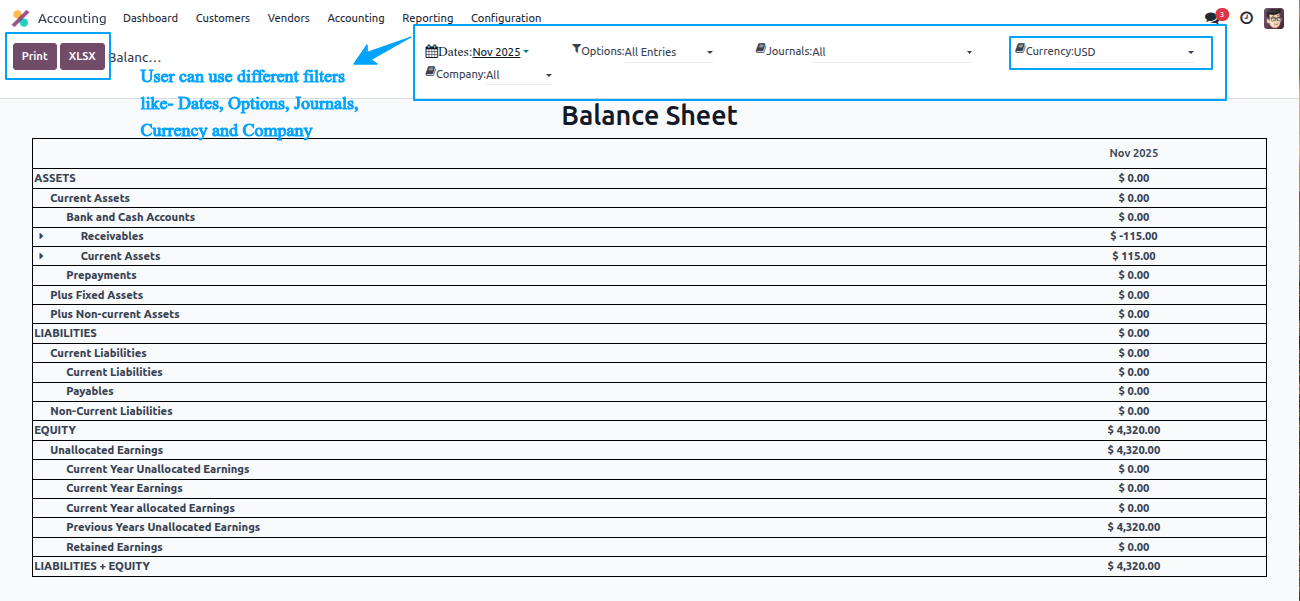Click the Balanc... breadcrumb text
Screen dimensions: 1300x601
click(x=134, y=58)
